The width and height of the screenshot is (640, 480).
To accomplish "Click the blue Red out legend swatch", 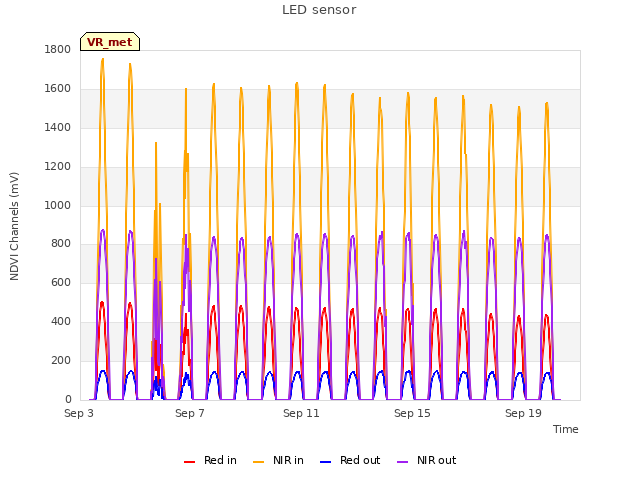I will pos(325,461).
